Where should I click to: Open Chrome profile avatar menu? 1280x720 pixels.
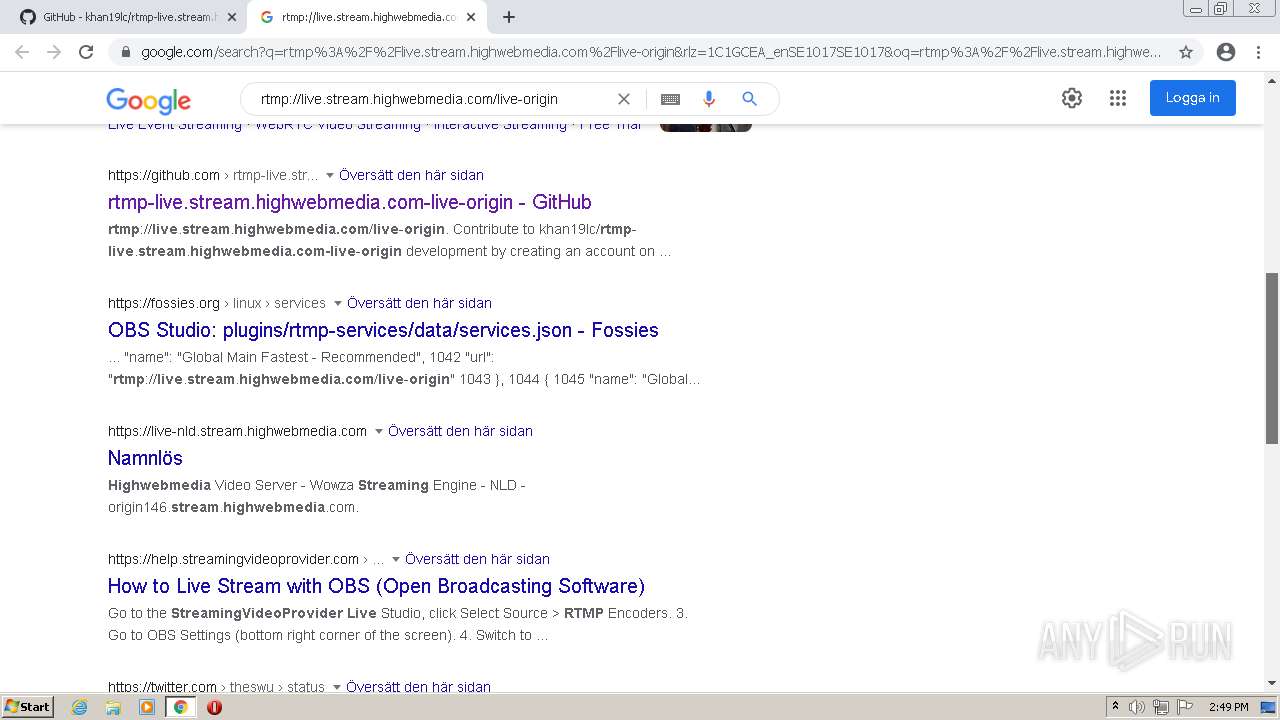tap(1226, 52)
